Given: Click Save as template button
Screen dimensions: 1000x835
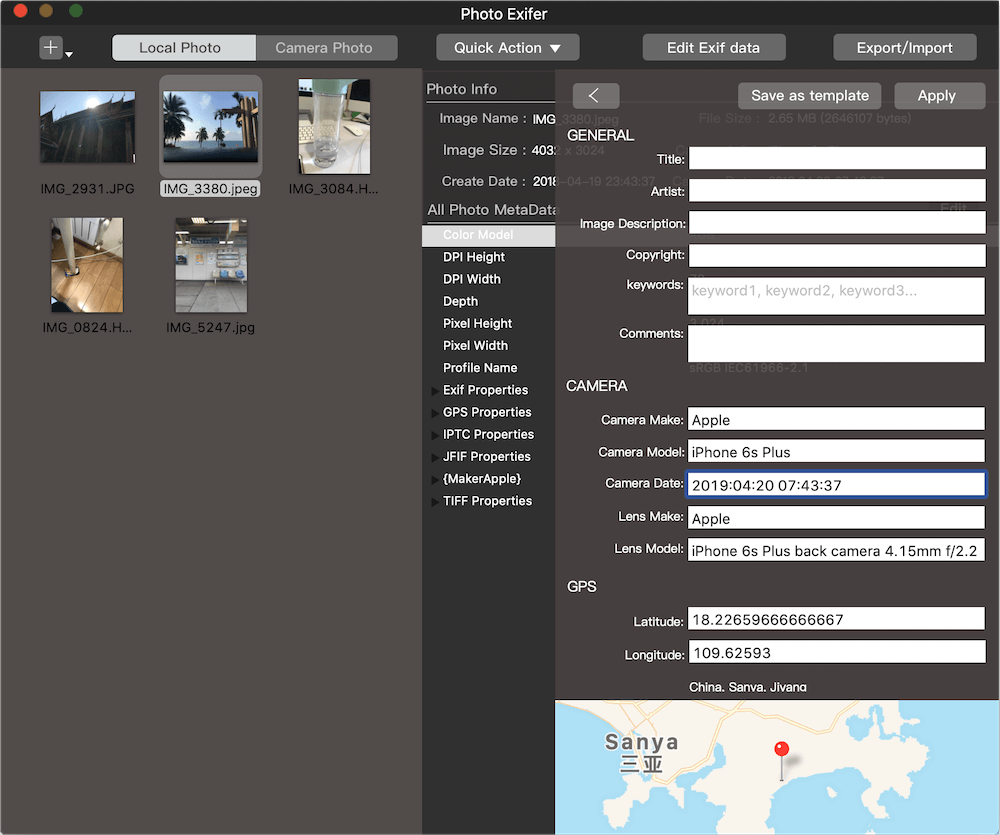Looking at the screenshot, I should [809, 96].
